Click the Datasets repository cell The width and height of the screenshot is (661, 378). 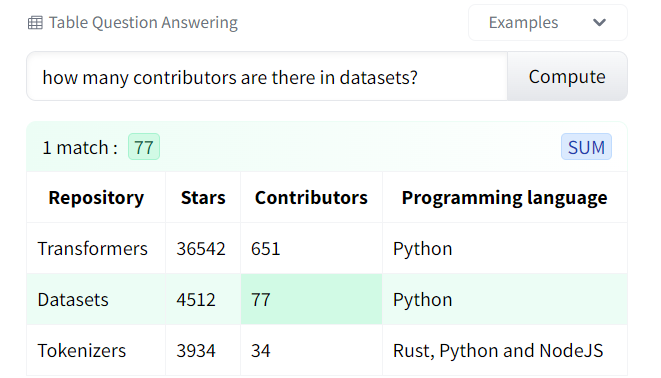[96, 299]
